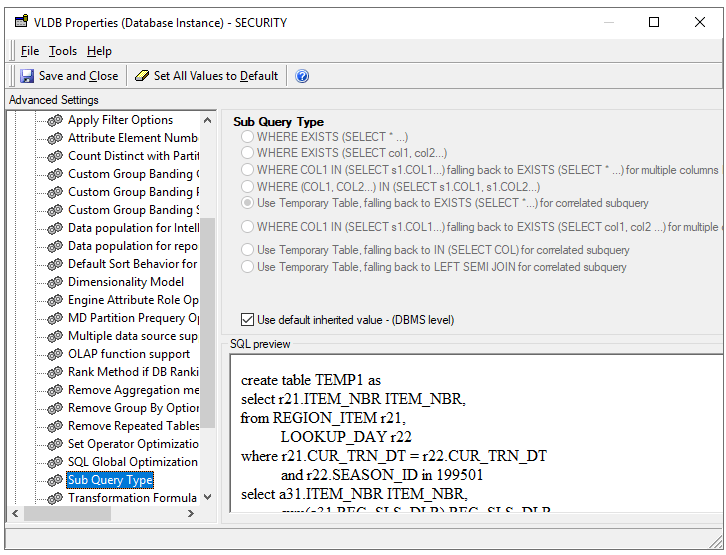Click the Set All Values to Default eraser icon
The height and width of the screenshot is (555, 726).
142,76
